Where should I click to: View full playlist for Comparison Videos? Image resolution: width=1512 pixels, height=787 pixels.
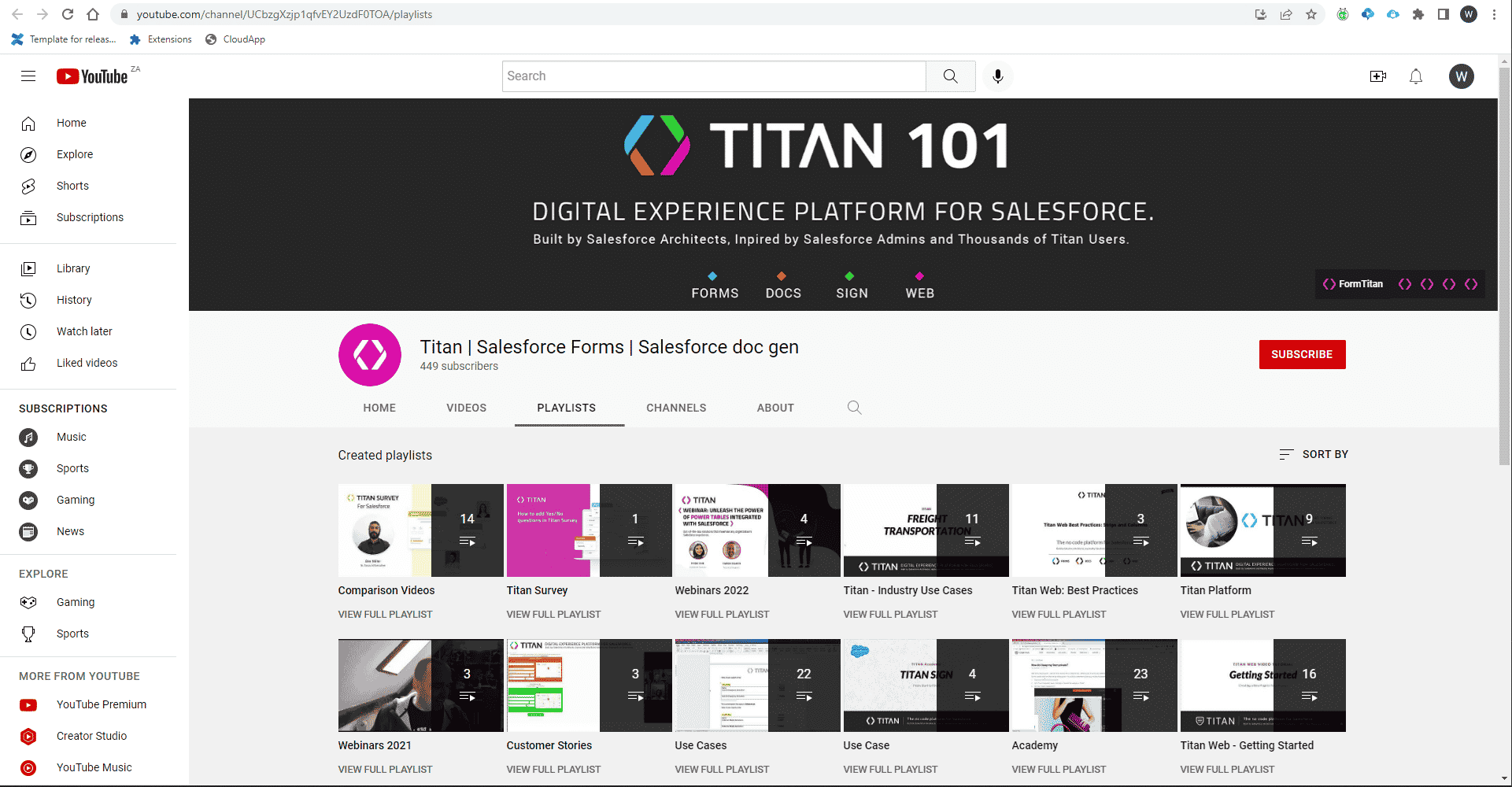click(x=386, y=615)
